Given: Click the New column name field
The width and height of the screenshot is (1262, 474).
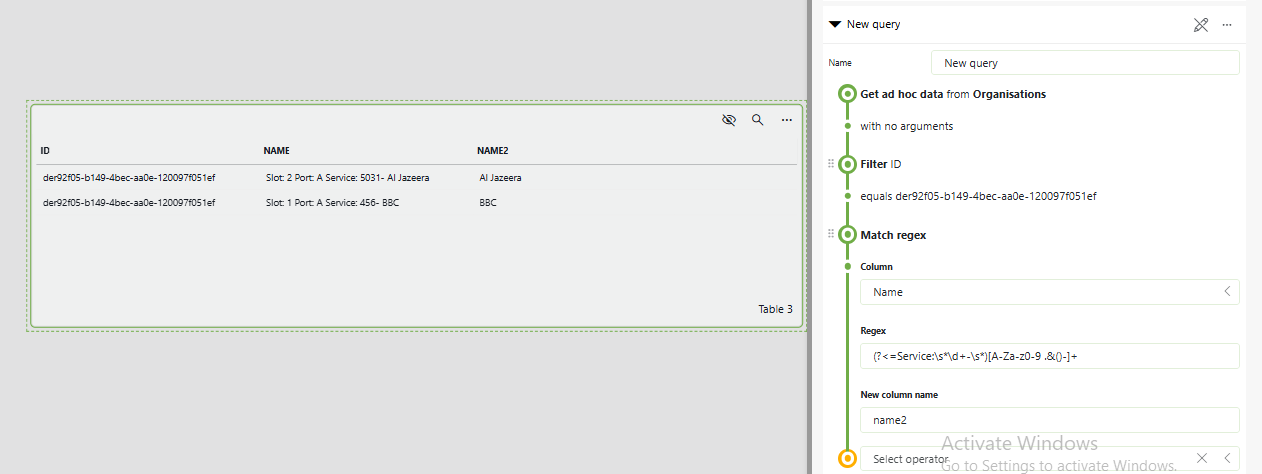Looking at the screenshot, I should click(1049, 420).
